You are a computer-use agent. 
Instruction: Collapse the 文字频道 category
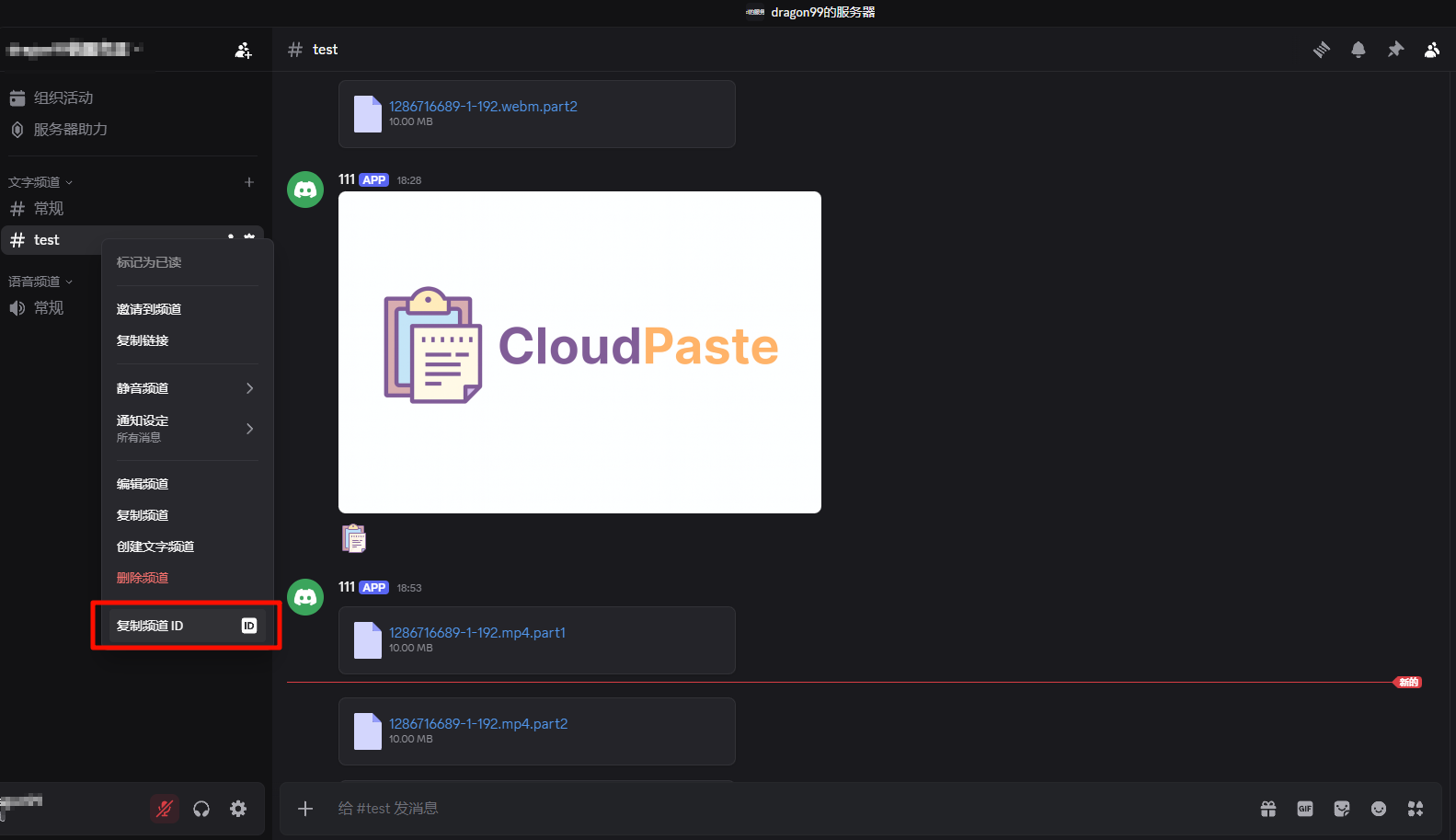tap(40, 182)
